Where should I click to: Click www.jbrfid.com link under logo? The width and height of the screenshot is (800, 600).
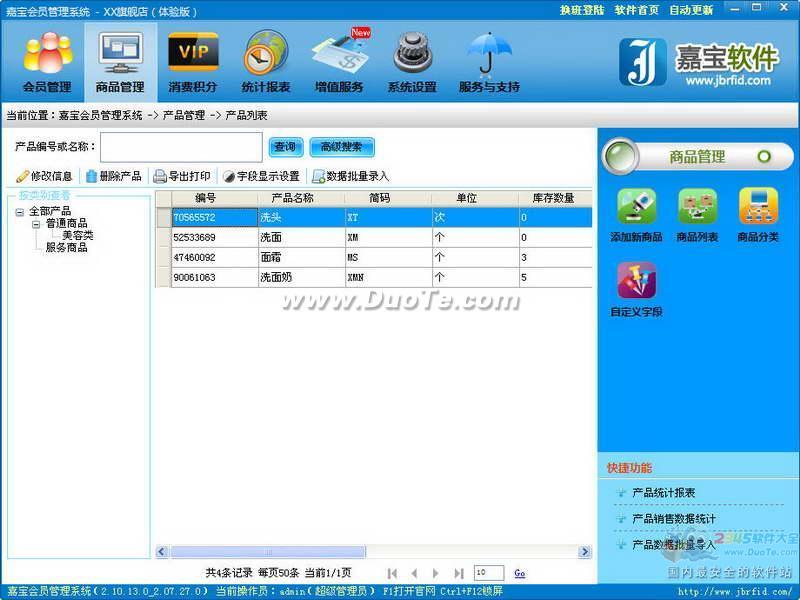tap(728, 81)
